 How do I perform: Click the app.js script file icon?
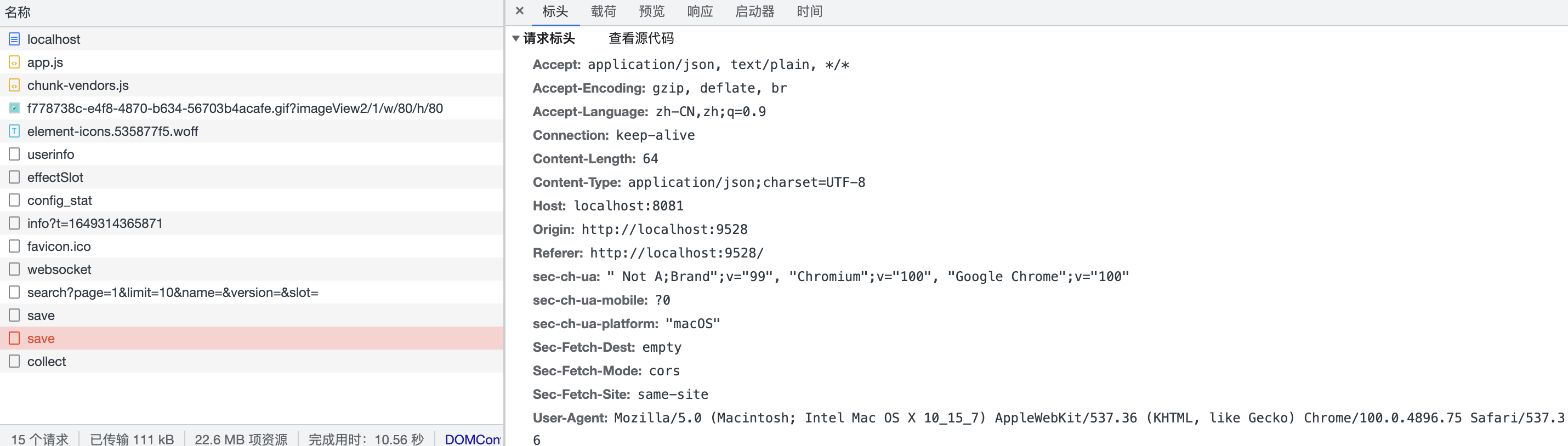14,62
